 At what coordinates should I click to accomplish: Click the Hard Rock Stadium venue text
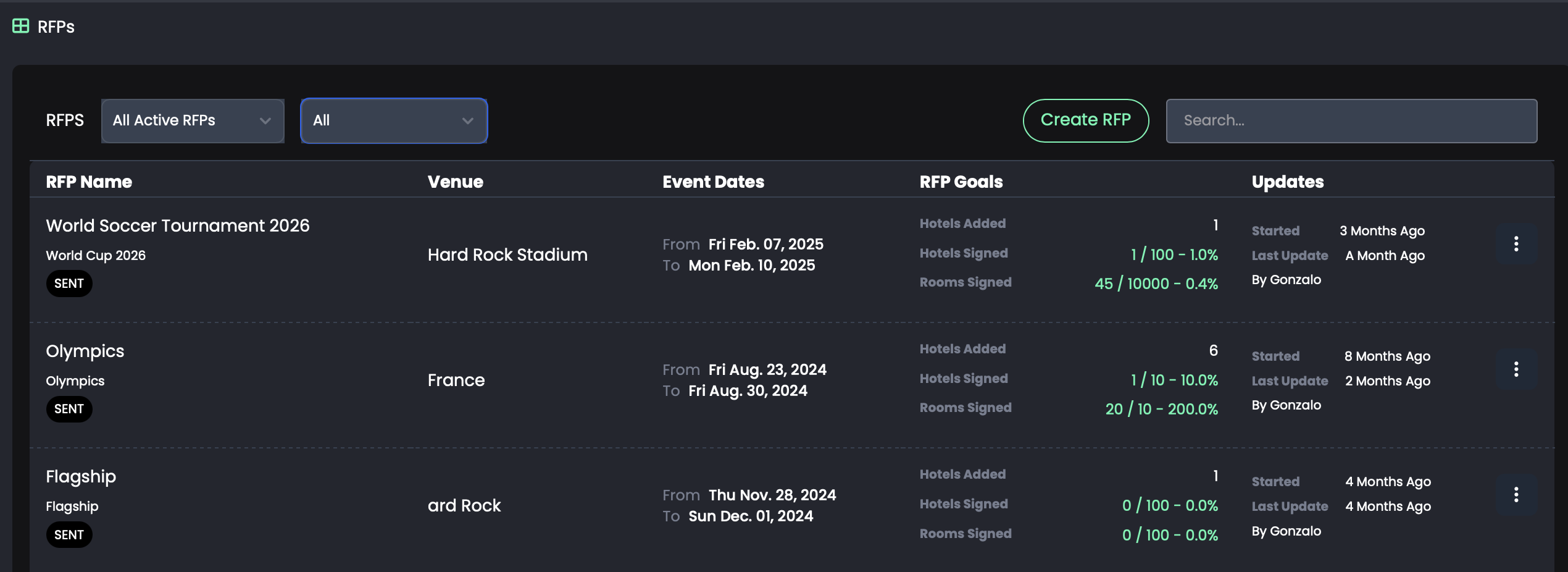[507, 255]
